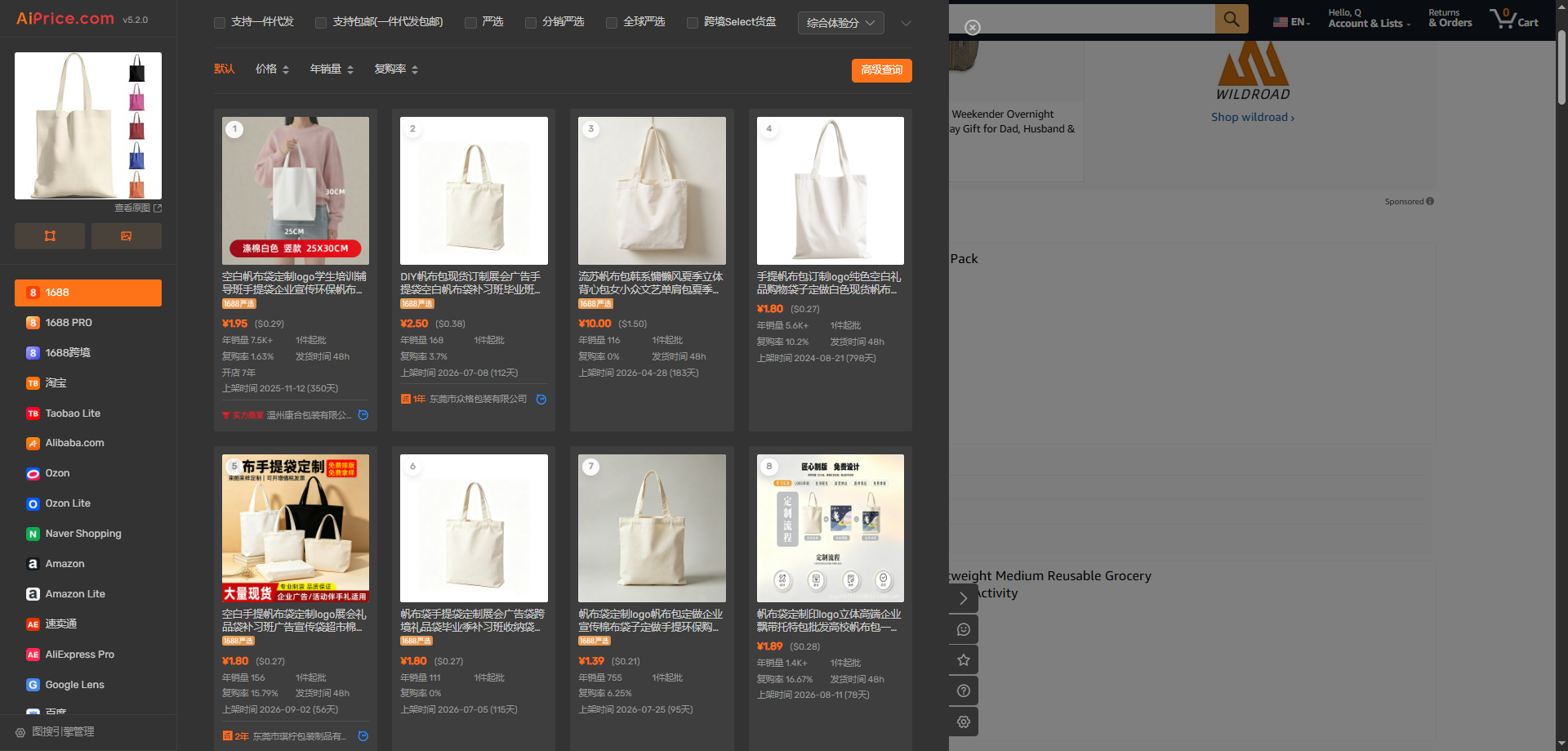The image size is (1568, 751).
Task: Click the arrow expand icon in the side toolbar
Action: coord(964,598)
